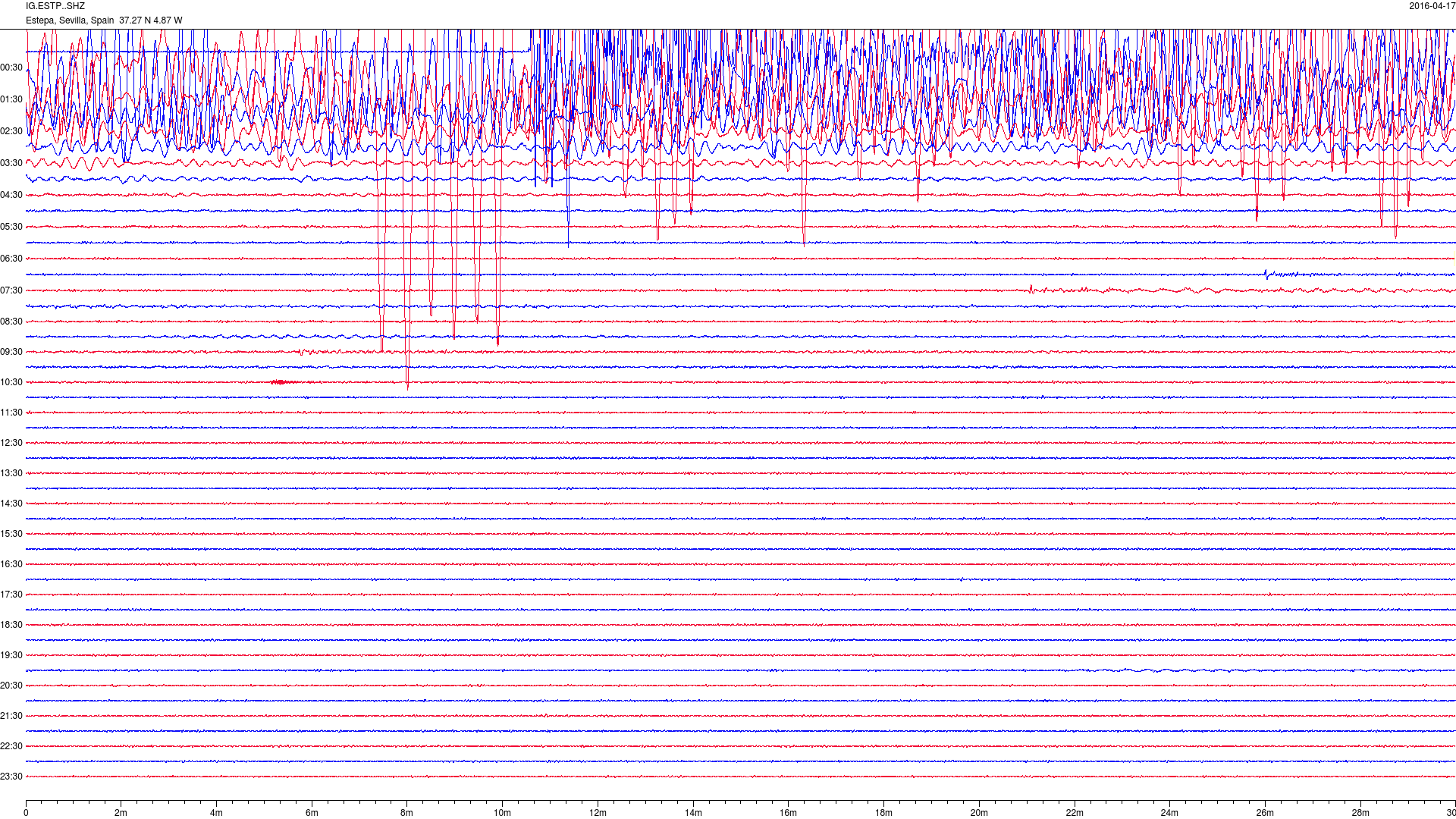Click the 28m axis tick label
Image resolution: width=1456 pixels, height=819 pixels.
[1360, 813]
